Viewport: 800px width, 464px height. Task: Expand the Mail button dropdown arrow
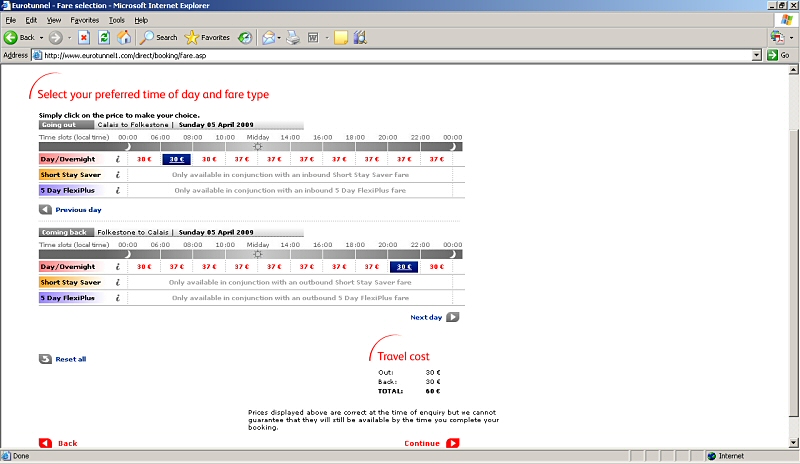[279, 37]
